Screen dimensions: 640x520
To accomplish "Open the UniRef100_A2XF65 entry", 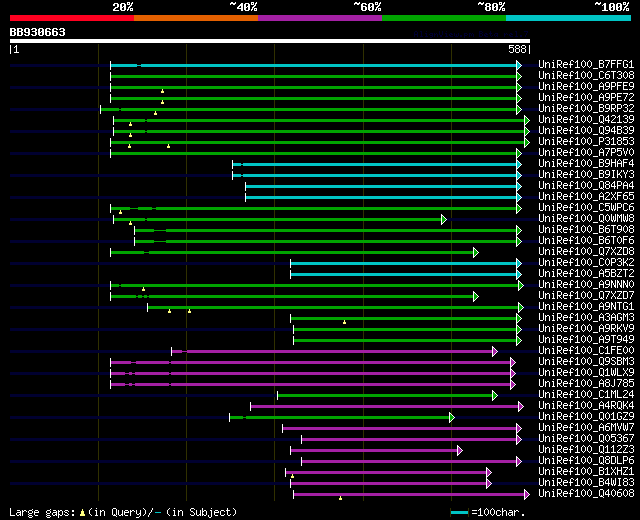I will 586,197.
